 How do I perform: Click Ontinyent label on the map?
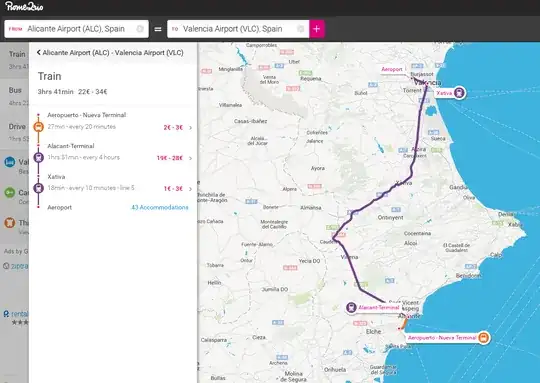[x=390, y=218]
